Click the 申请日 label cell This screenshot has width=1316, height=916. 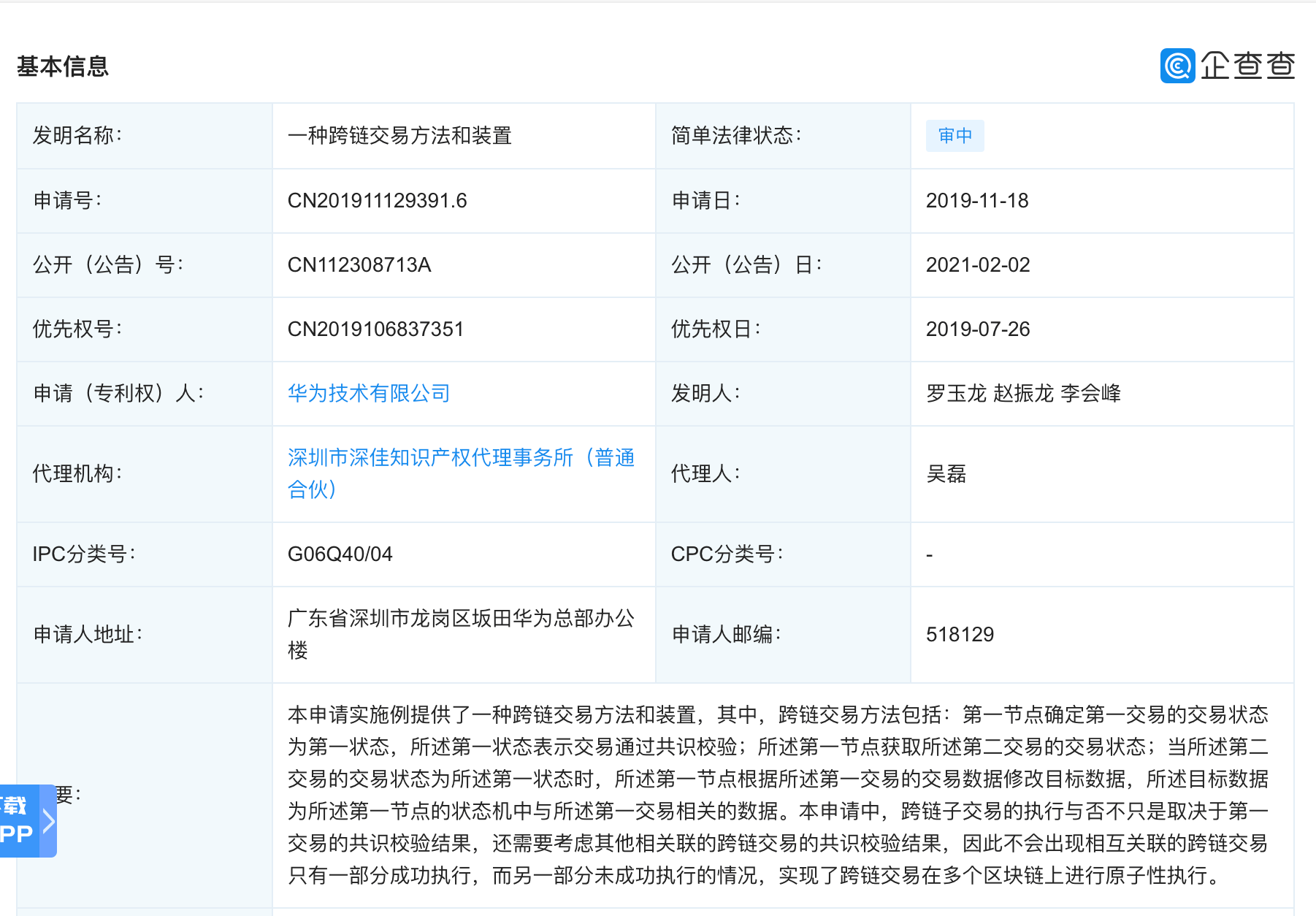coord(783,201)
